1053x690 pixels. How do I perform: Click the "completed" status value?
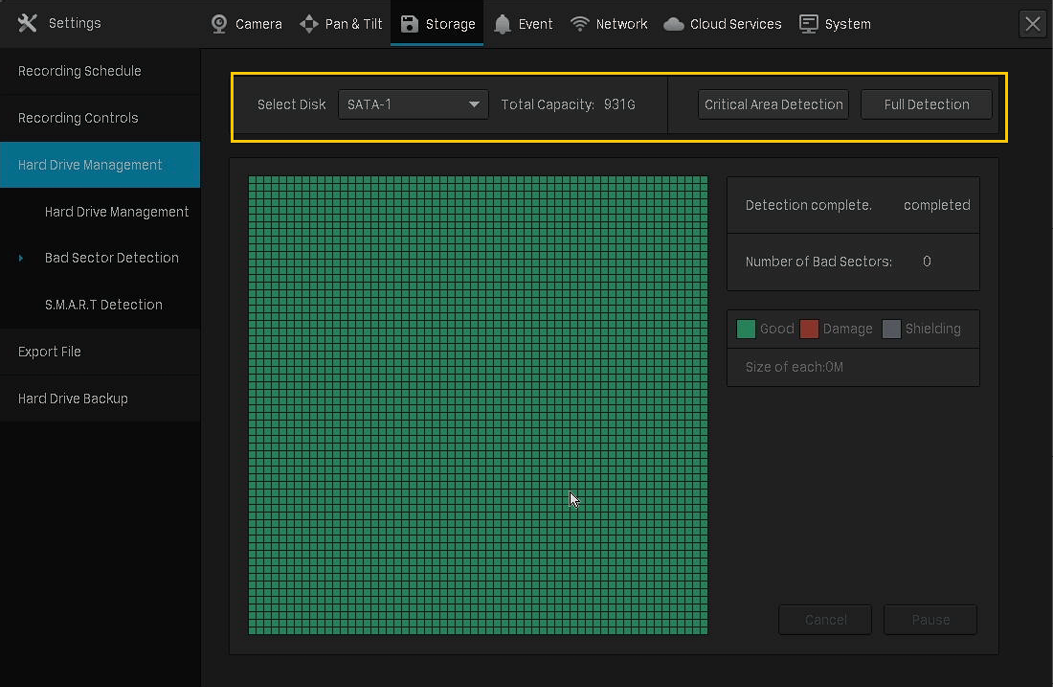tap(936, 206)
